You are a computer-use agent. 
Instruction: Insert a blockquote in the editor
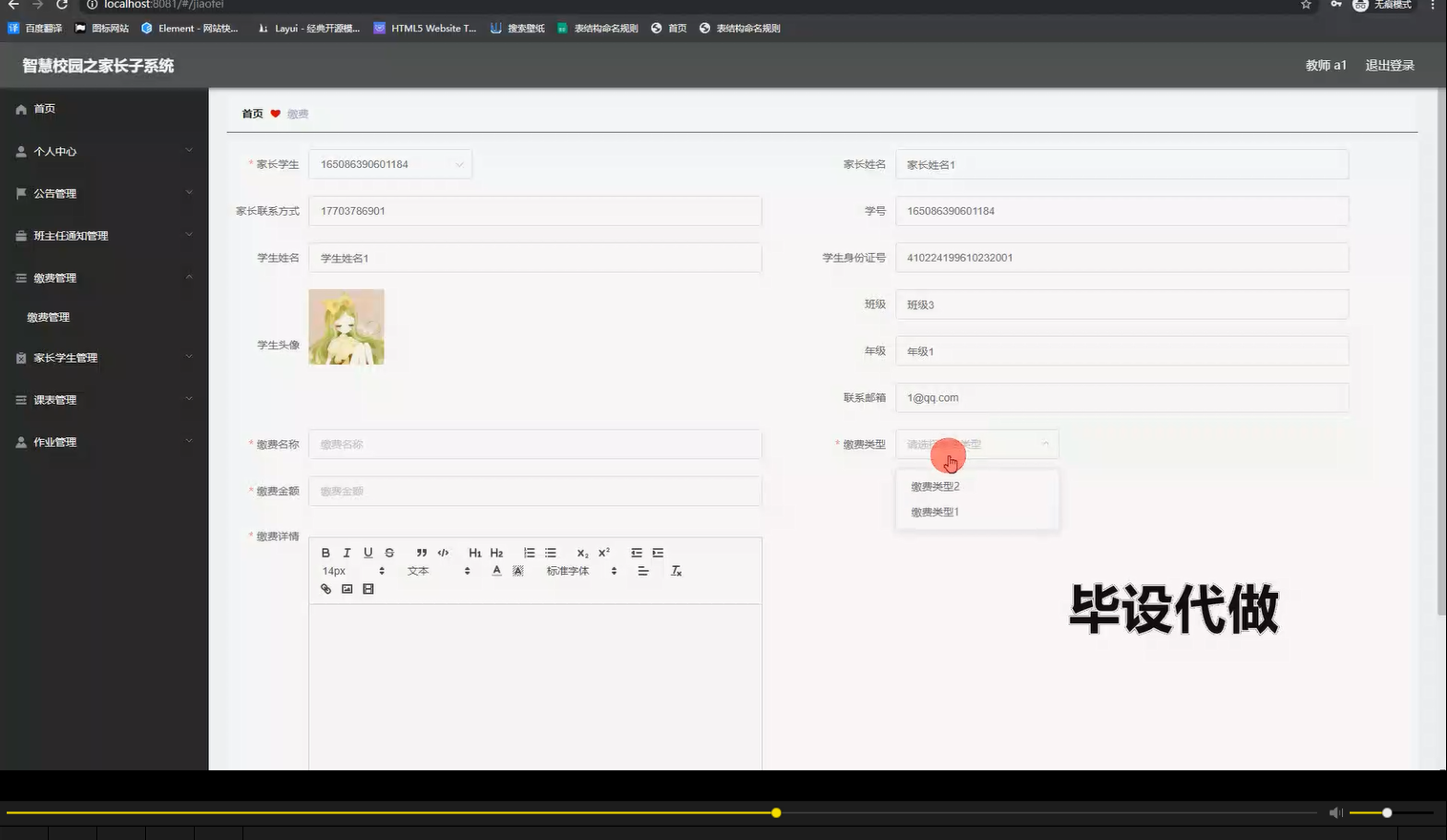421,552
